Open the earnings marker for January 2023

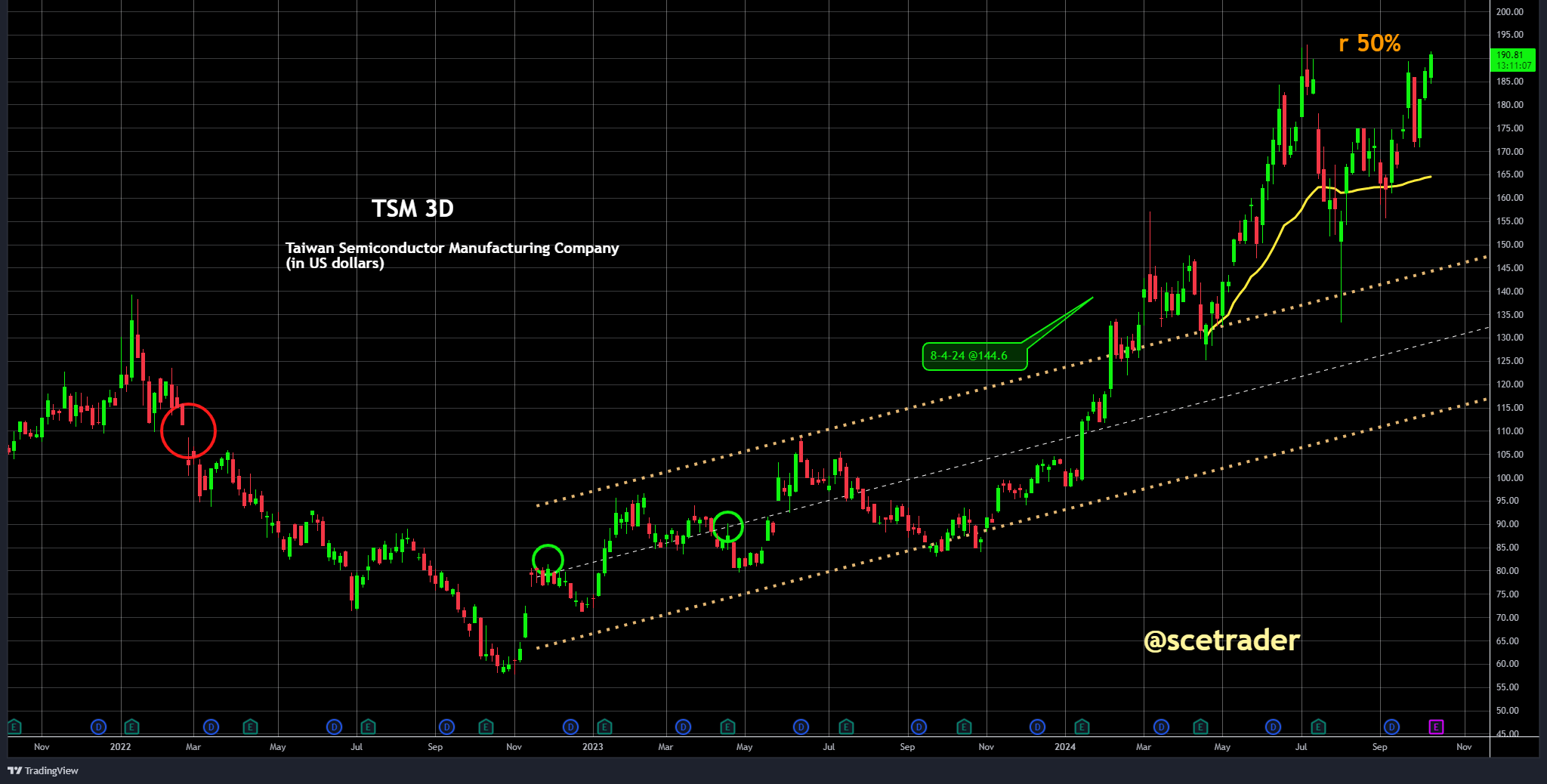[604, 727]
